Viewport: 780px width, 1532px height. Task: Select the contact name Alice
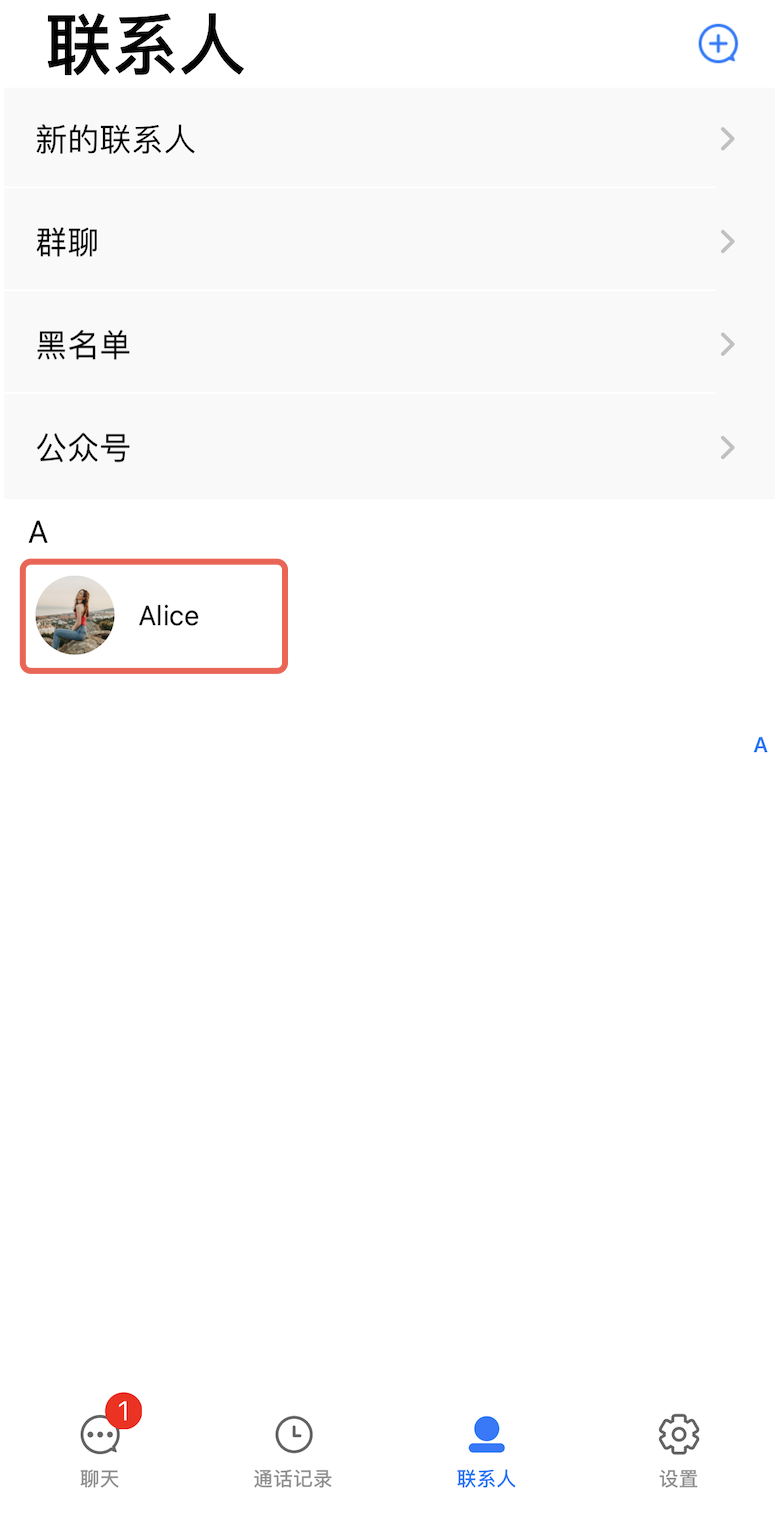point(169,616)
